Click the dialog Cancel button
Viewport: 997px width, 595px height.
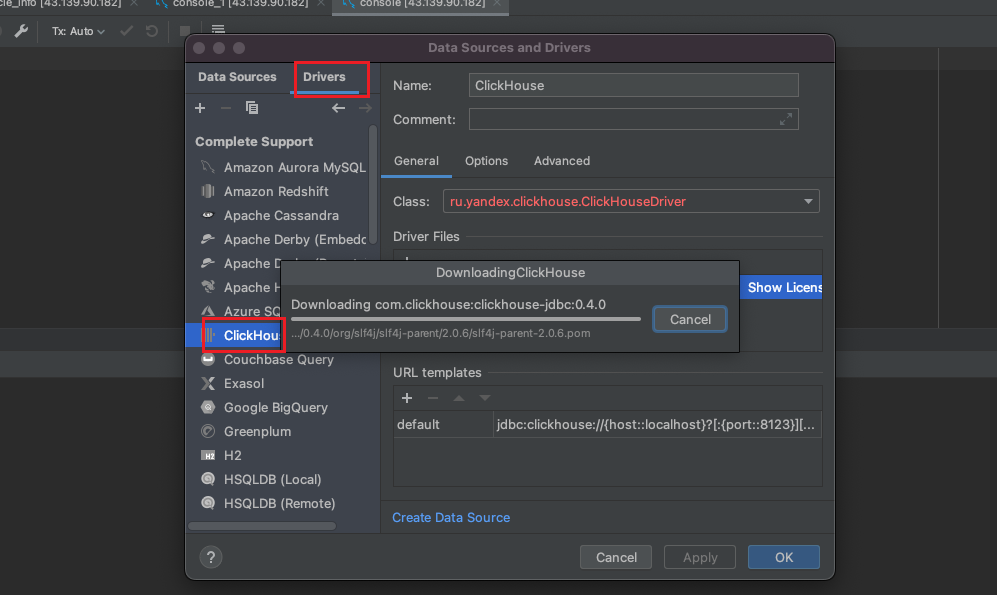tap(616, 557)
